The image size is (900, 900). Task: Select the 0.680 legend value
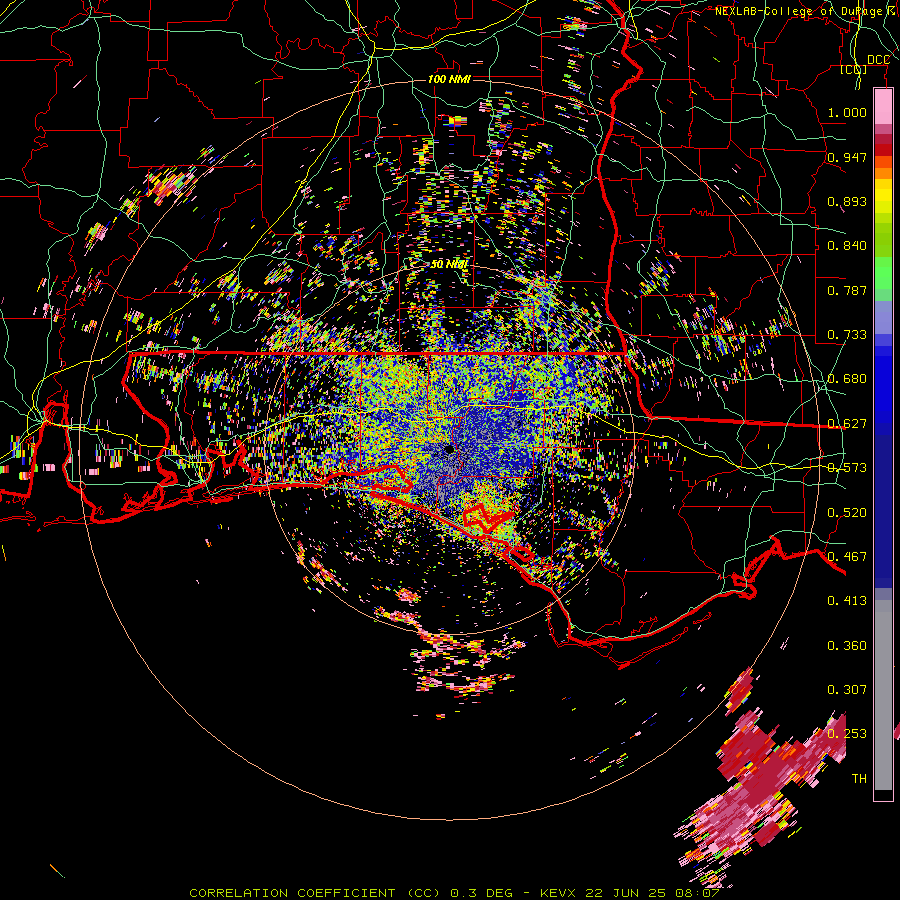(x=847, y=379)
